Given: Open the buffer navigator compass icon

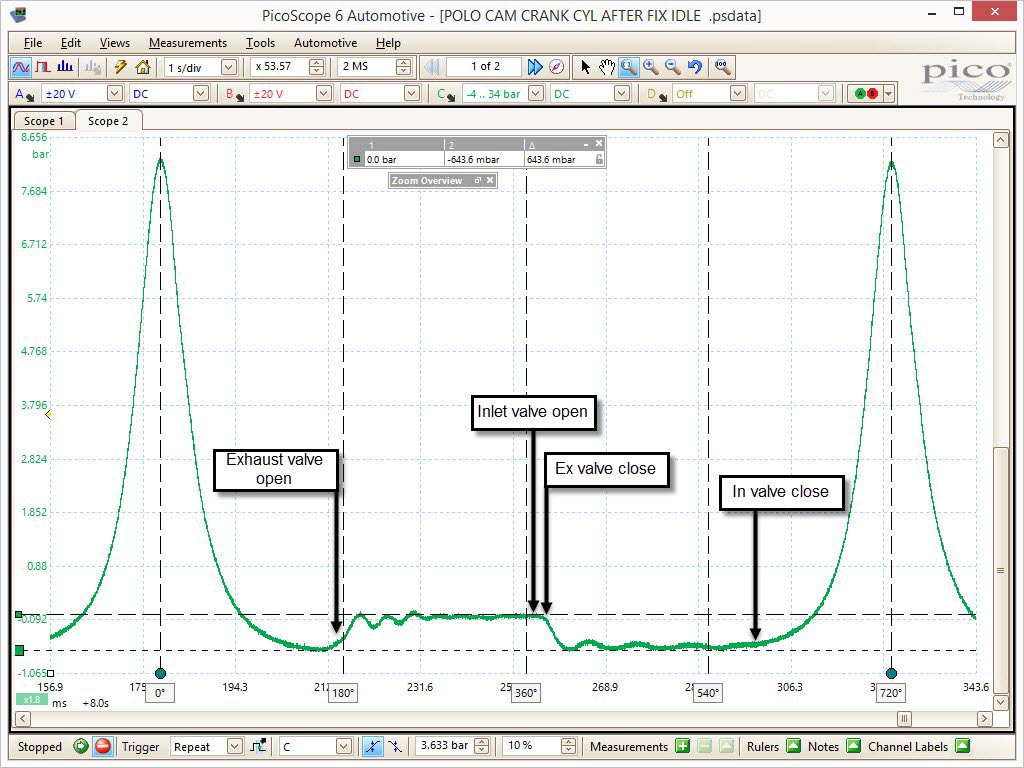Looking at the screenshot, I should tap(557, 67).
